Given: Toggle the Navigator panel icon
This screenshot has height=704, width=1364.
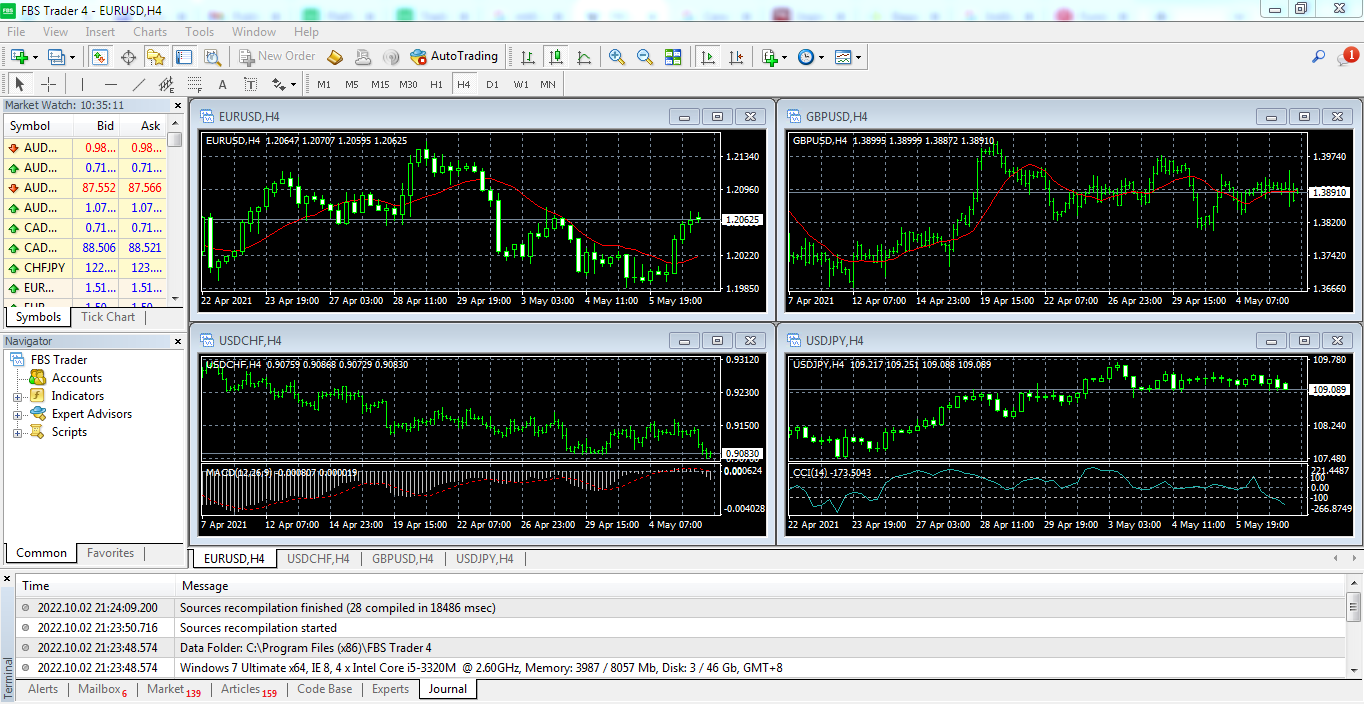Looking at the screenshot, I should point(156,57).
